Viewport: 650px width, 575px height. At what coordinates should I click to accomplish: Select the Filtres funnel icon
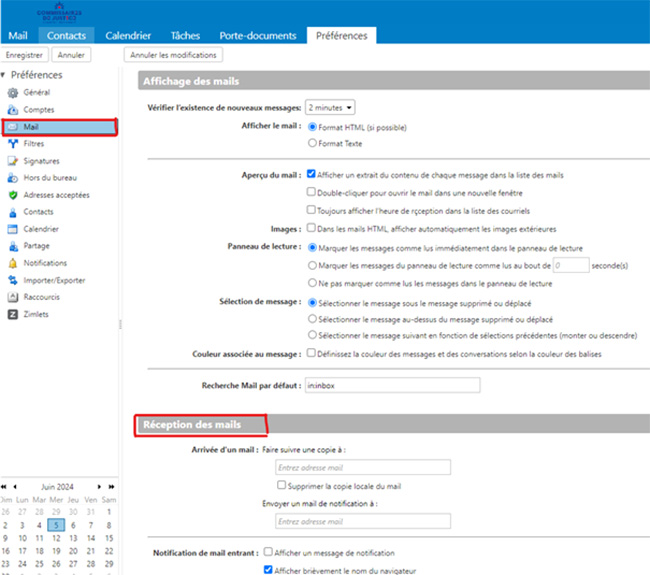pyautogui.click(x=13, y=143)
